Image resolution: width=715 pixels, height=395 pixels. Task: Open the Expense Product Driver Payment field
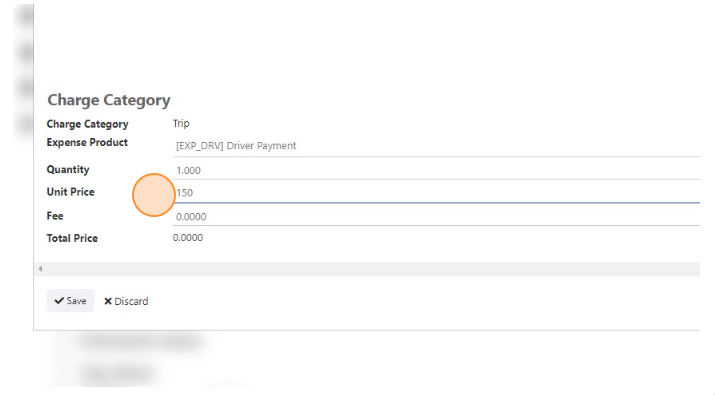click(x=436, y=146)
